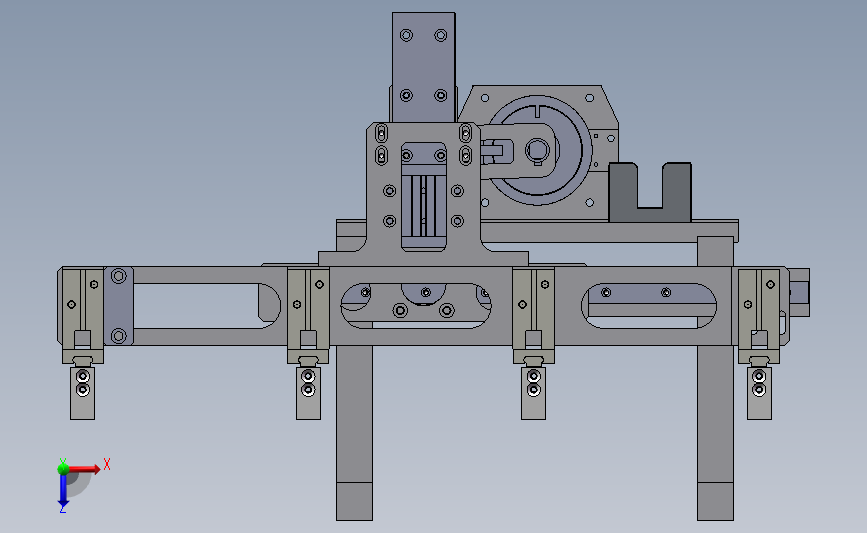Select the cylinder end cap at the beam's right end
Viewport: 867px width, 533px height.
pos(799,292)
